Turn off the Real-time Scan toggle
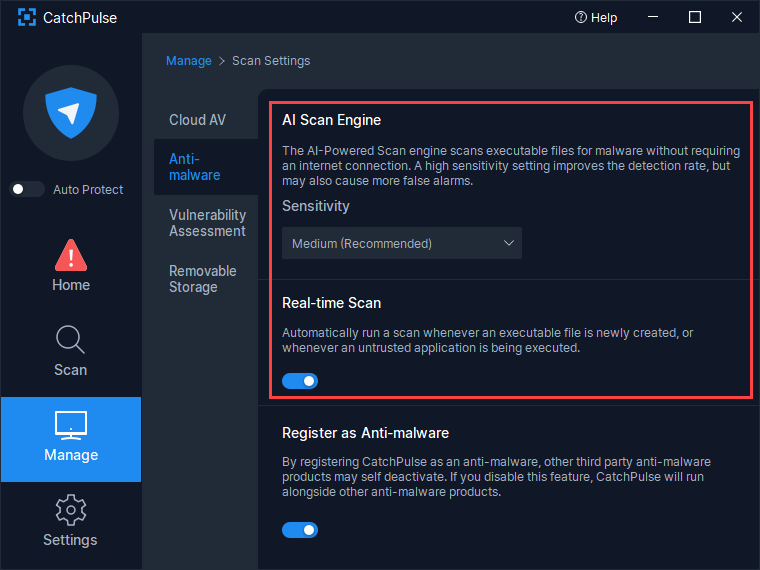This screenshot has height=570, width=760. point(300,381)
